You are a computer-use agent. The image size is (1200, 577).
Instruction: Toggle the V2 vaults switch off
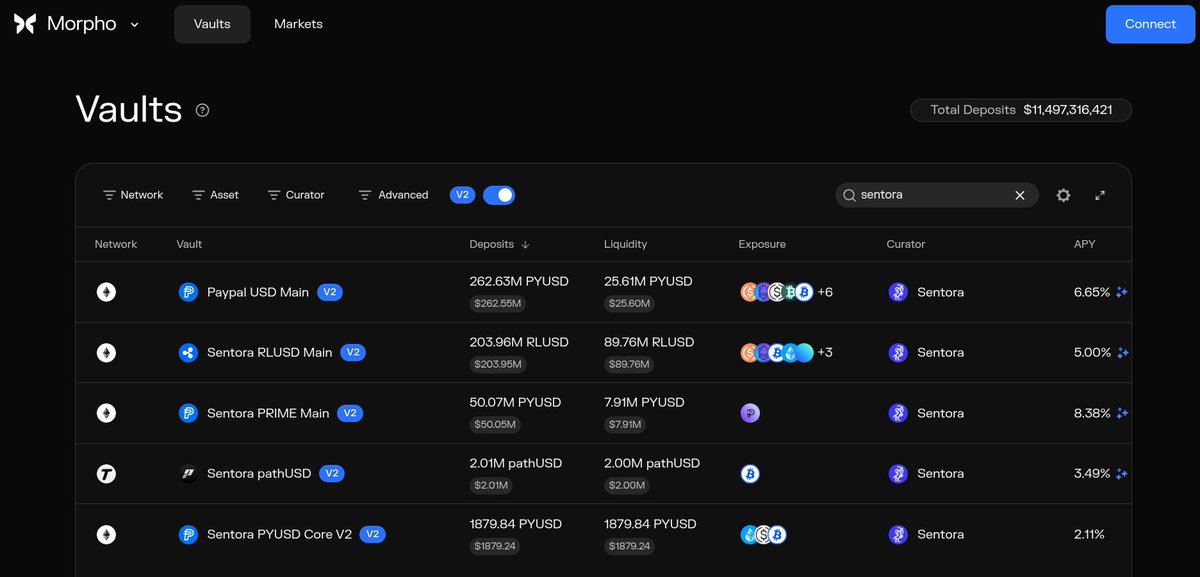pyautogui.click(x=499, y=195)
